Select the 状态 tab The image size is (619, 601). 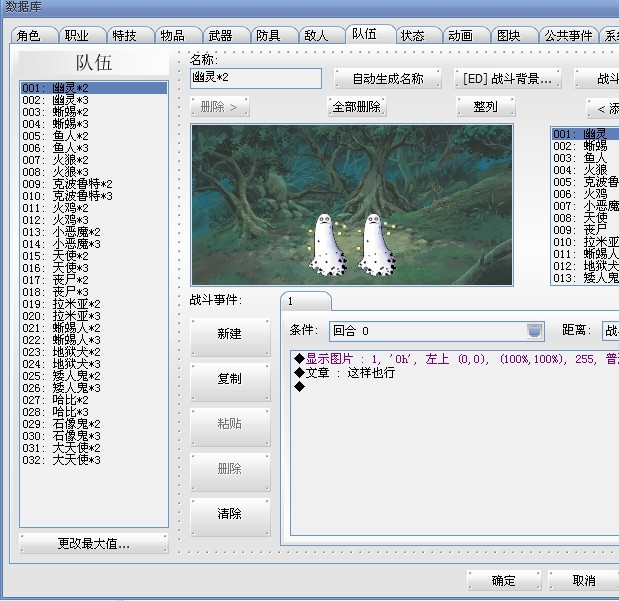[418, 36]
